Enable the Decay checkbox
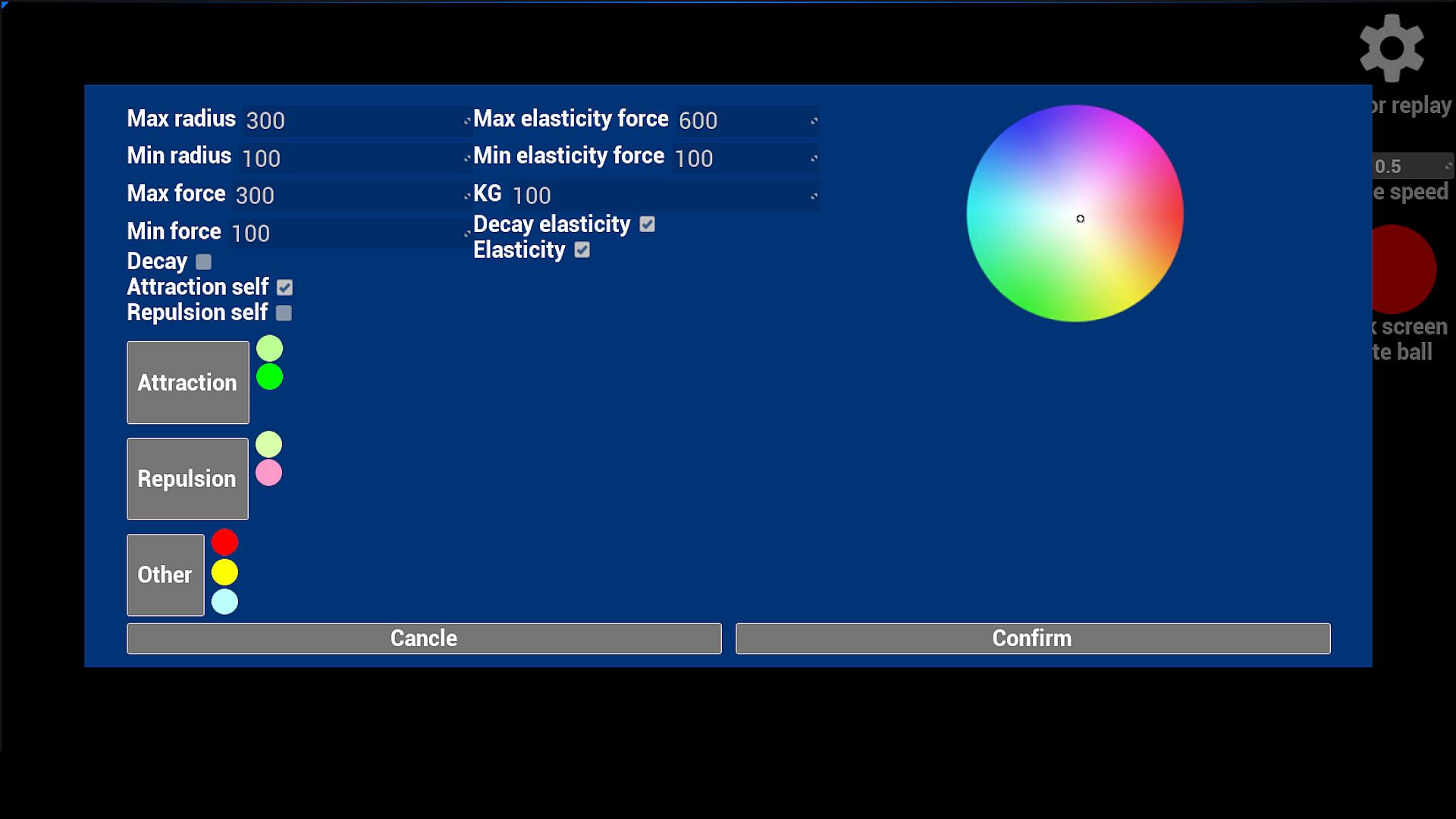 pos(203,262)
